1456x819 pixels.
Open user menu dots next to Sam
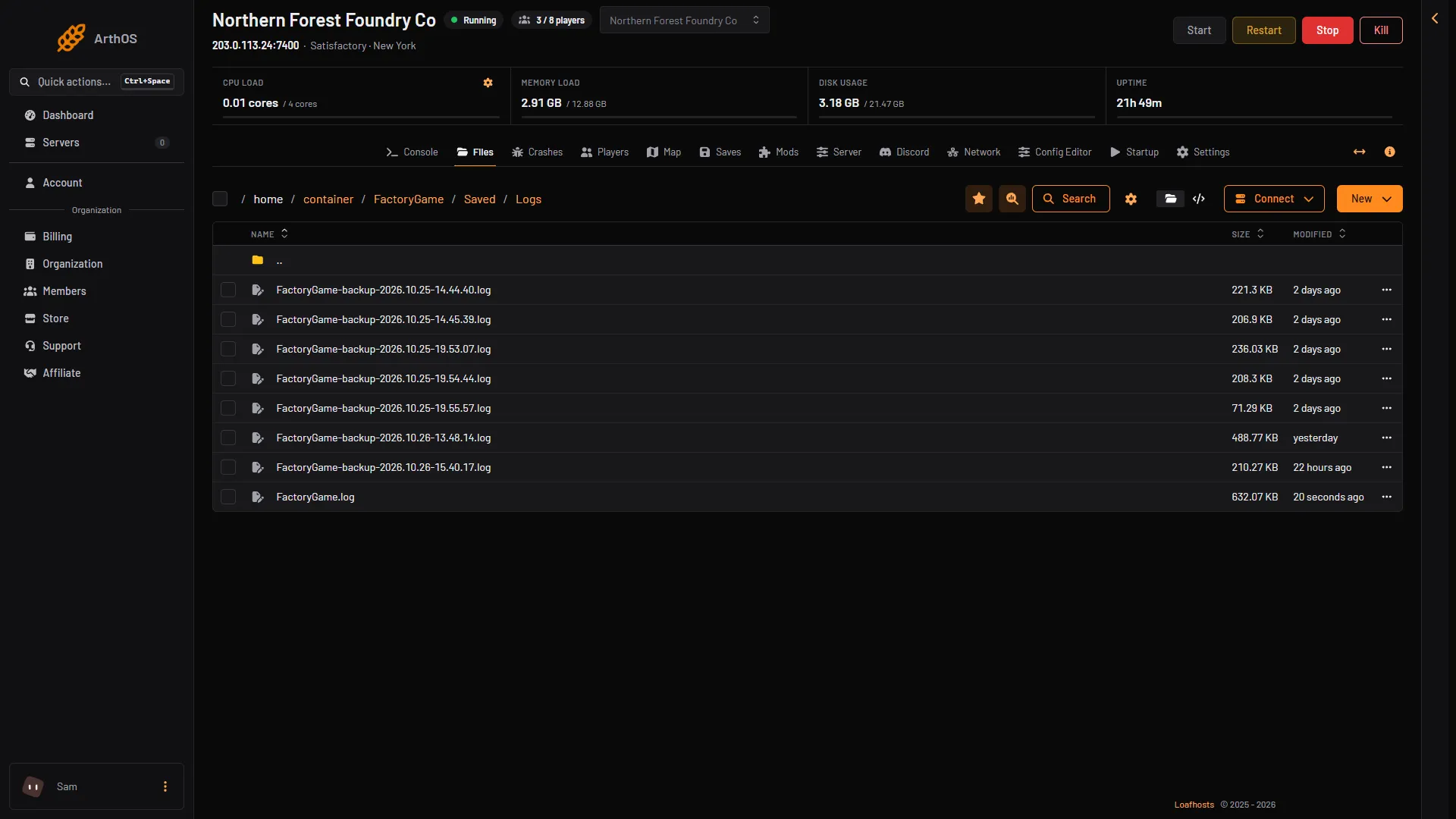point(165,786)
